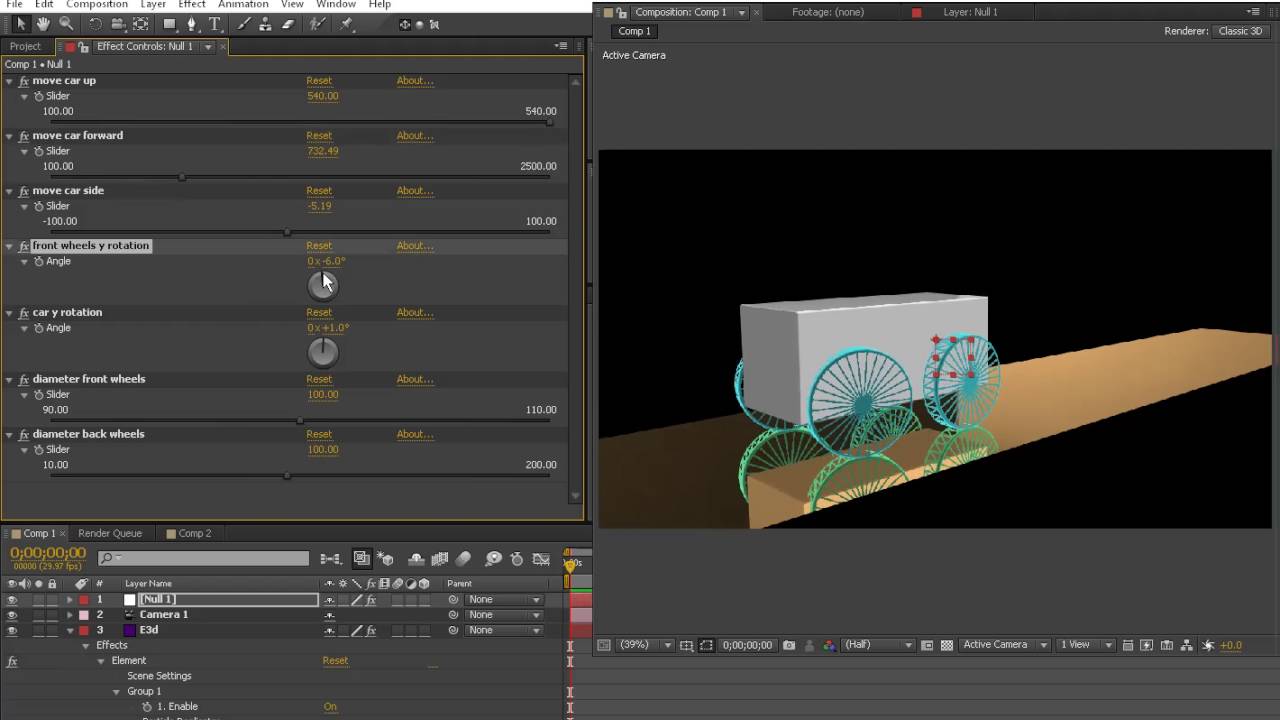Reset front wheels y rotation effect
This screenshot has height=720, width=1280.
(319, 246)
